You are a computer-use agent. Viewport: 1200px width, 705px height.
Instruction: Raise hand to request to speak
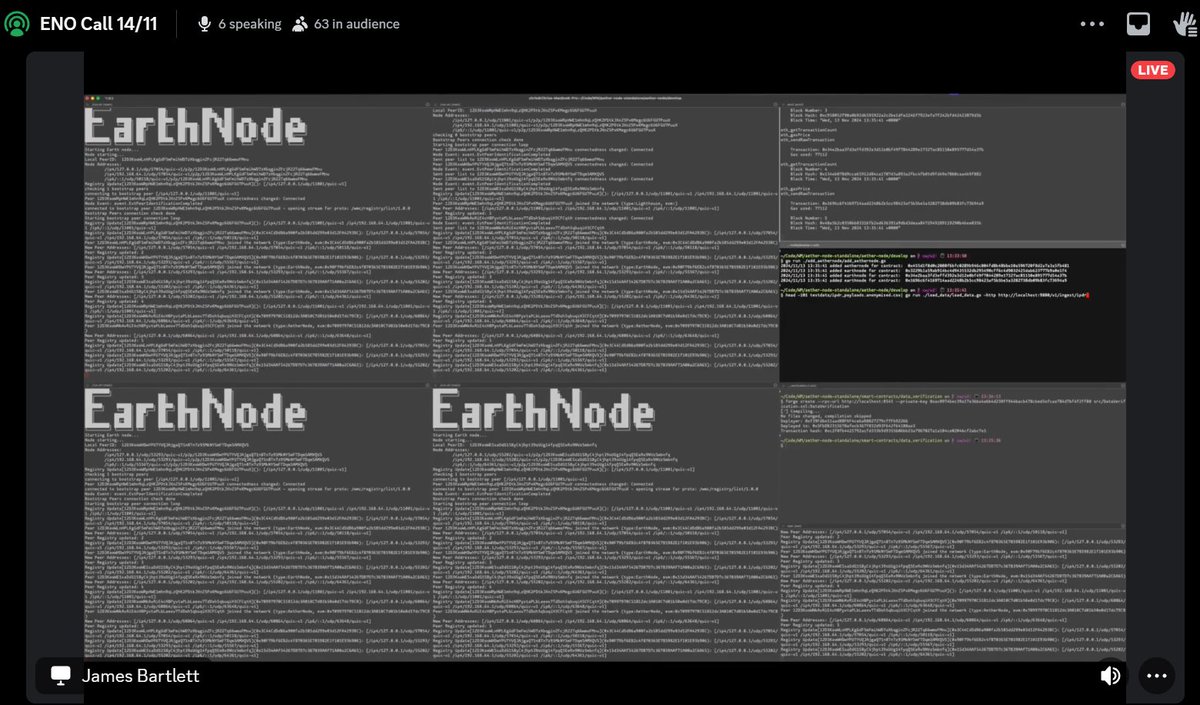[x=1183, y=24]
